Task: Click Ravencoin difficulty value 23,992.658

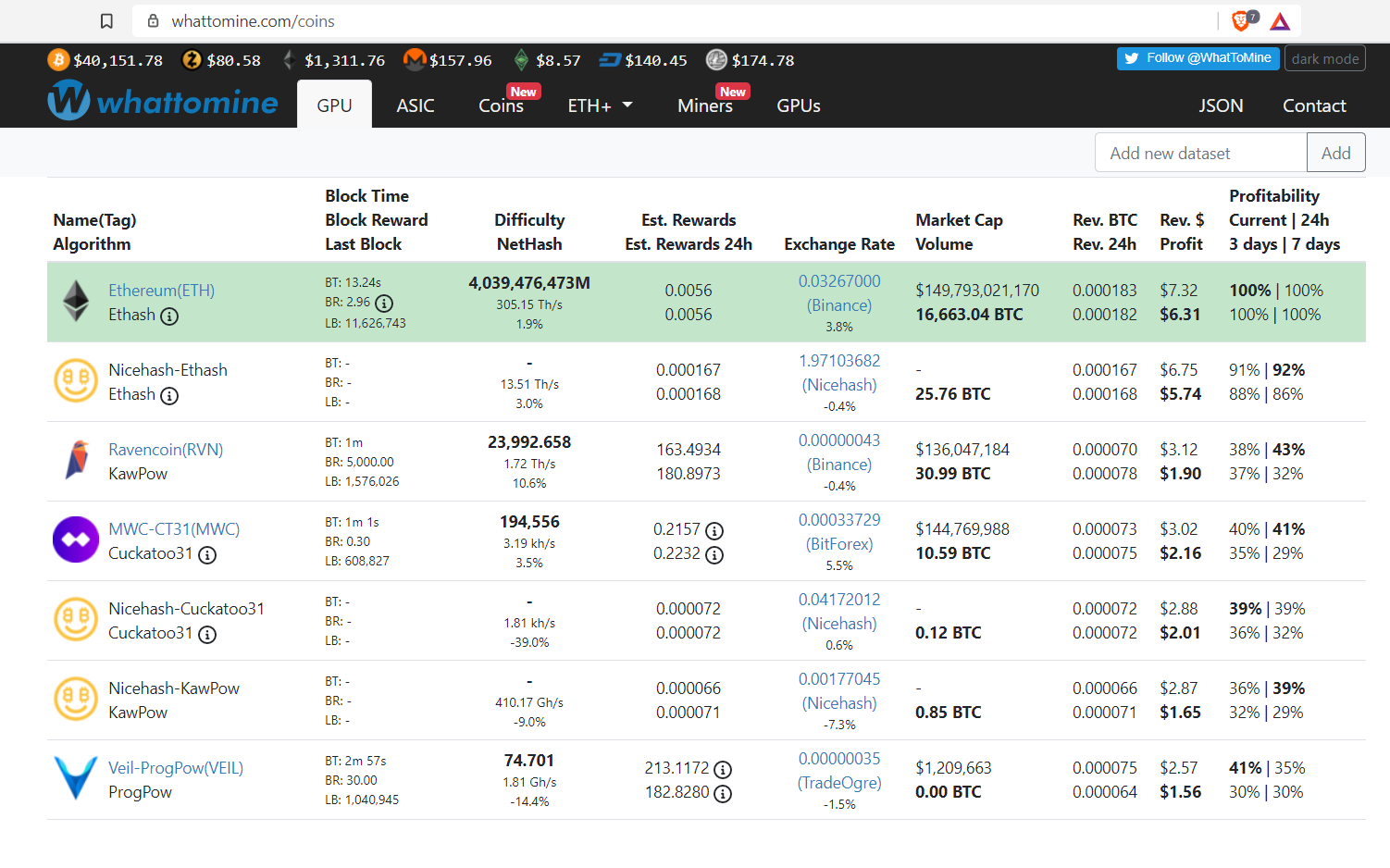Action: [529, 442]
